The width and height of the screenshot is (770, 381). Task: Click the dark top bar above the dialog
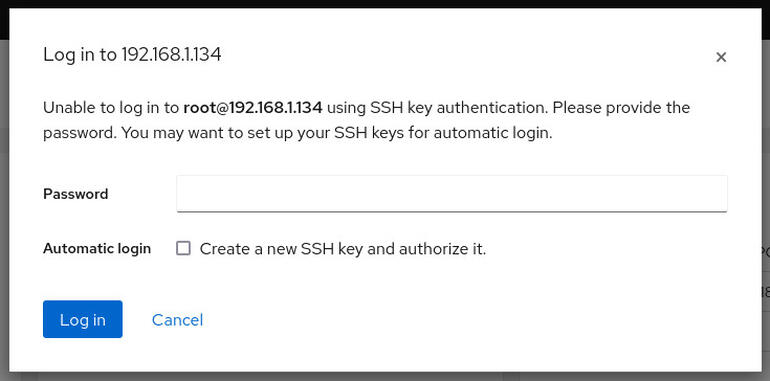point(385,4)
